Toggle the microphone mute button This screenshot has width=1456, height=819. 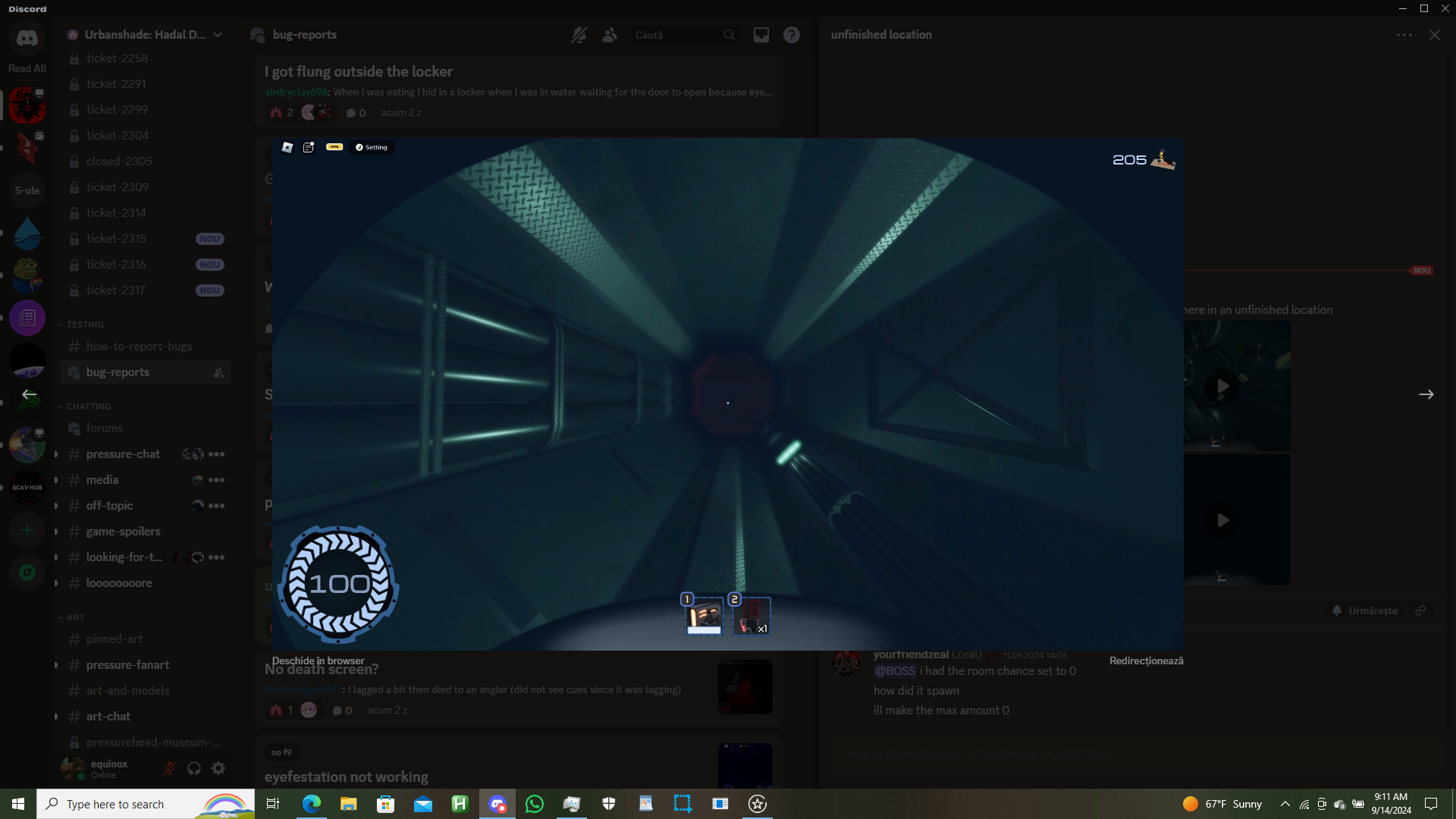(170, 768)
